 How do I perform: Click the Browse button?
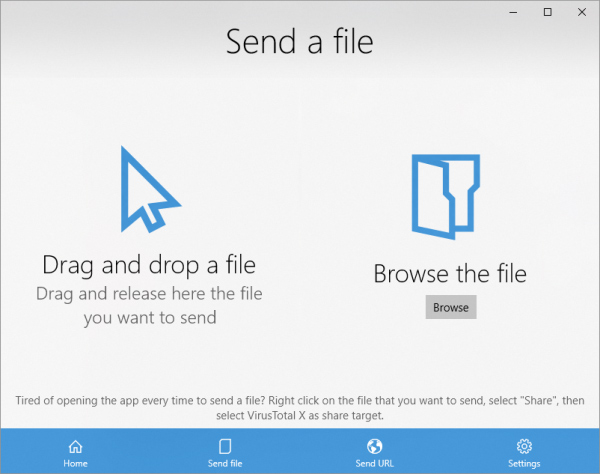[x=451, y=307]
